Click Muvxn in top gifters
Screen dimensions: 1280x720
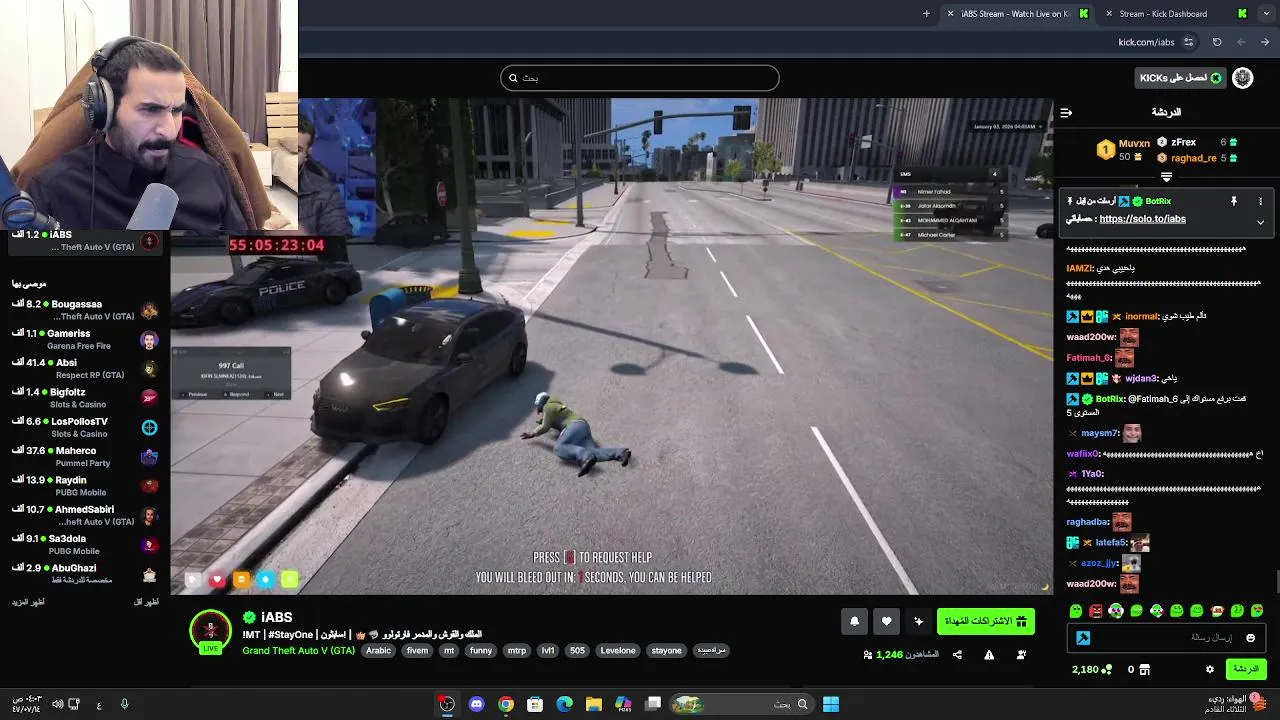coord(1134,144)
